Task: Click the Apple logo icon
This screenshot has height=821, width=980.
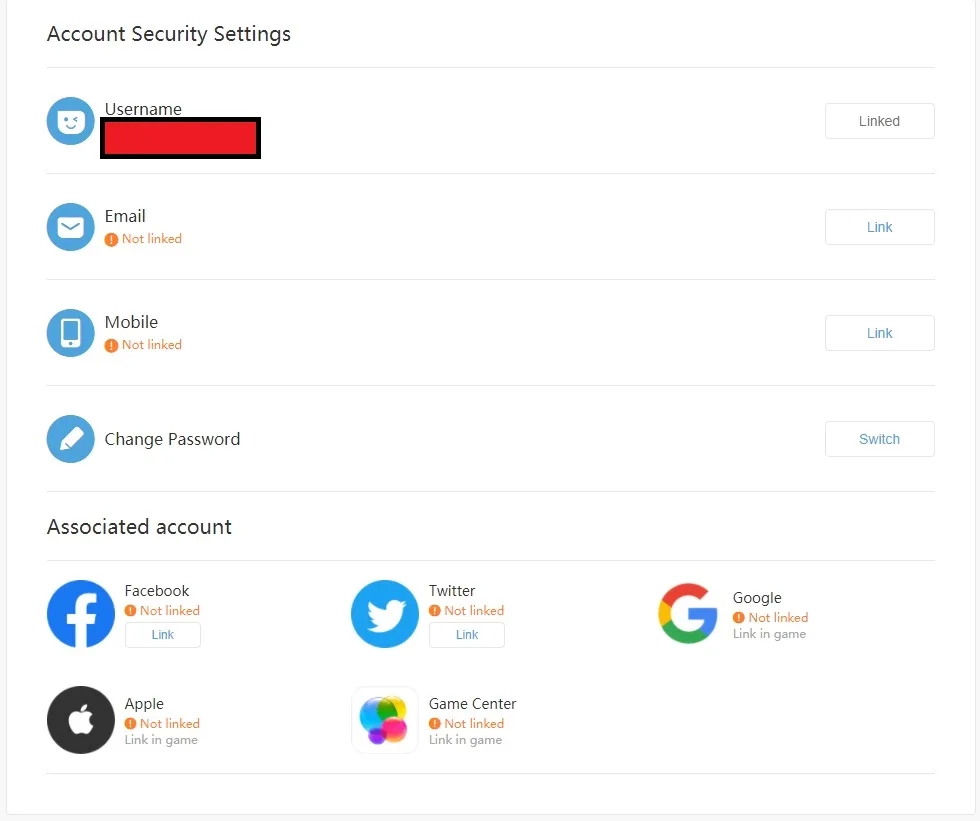Action: pyautogui.click(x=81, y=720)
